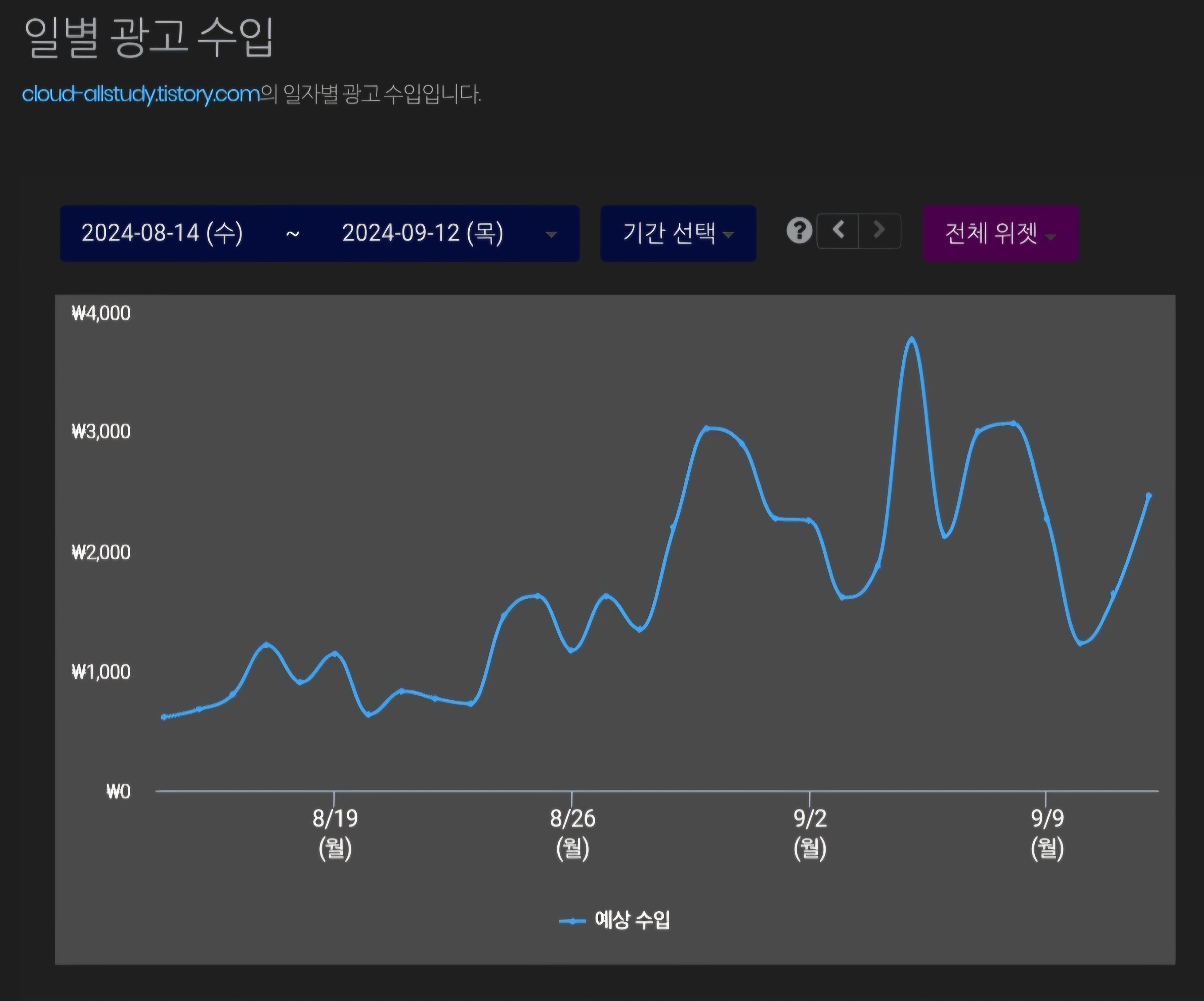Click the last data point on the chart
This screenshot has height=1001, width=1204.
[1148, 495]
